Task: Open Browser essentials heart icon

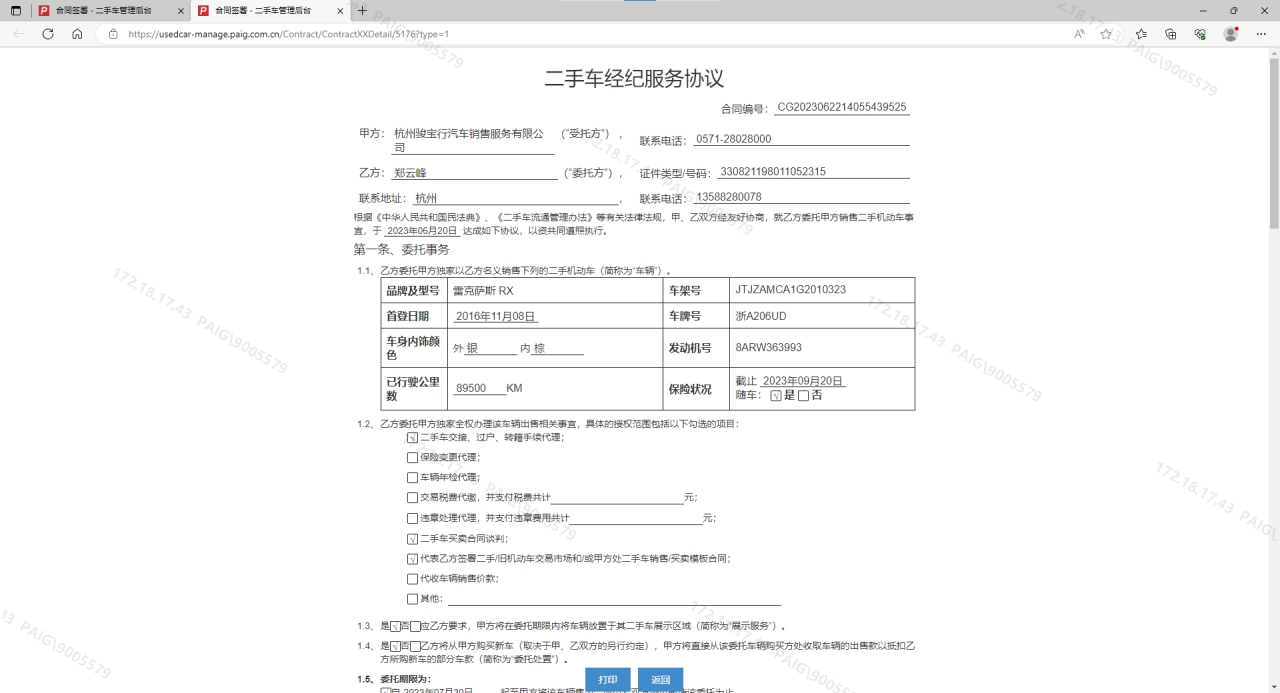Action: point(1200,33)
